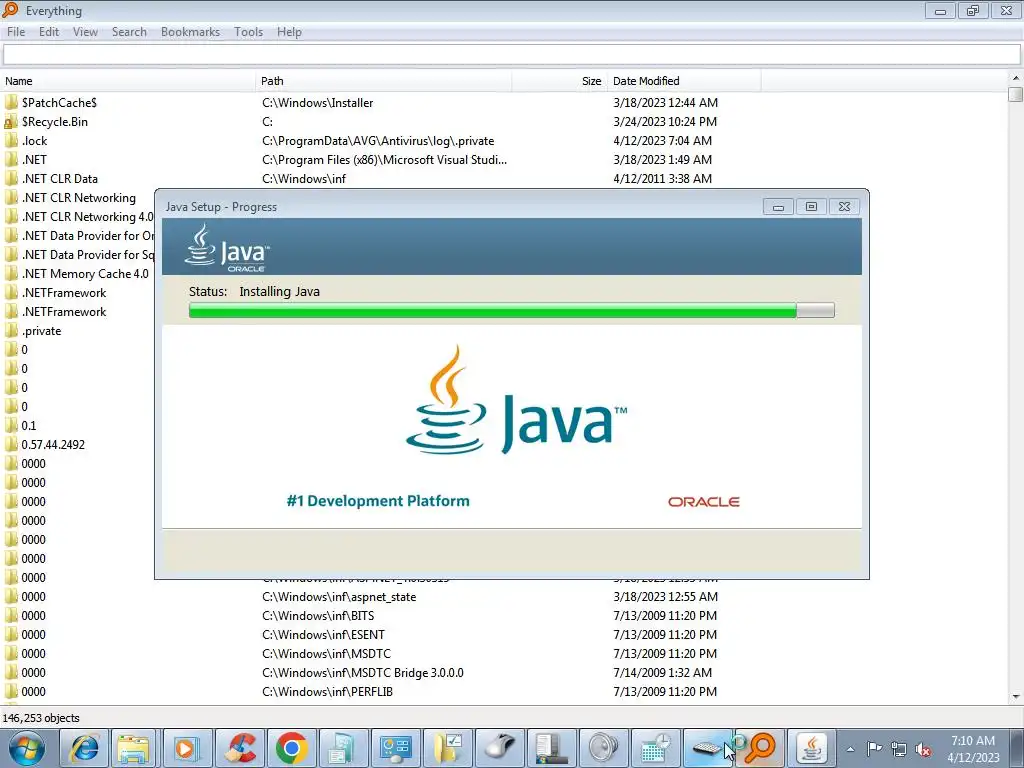Click the $PatchCache$ folder icon
1024x768 pixels.
coord(10,103)
